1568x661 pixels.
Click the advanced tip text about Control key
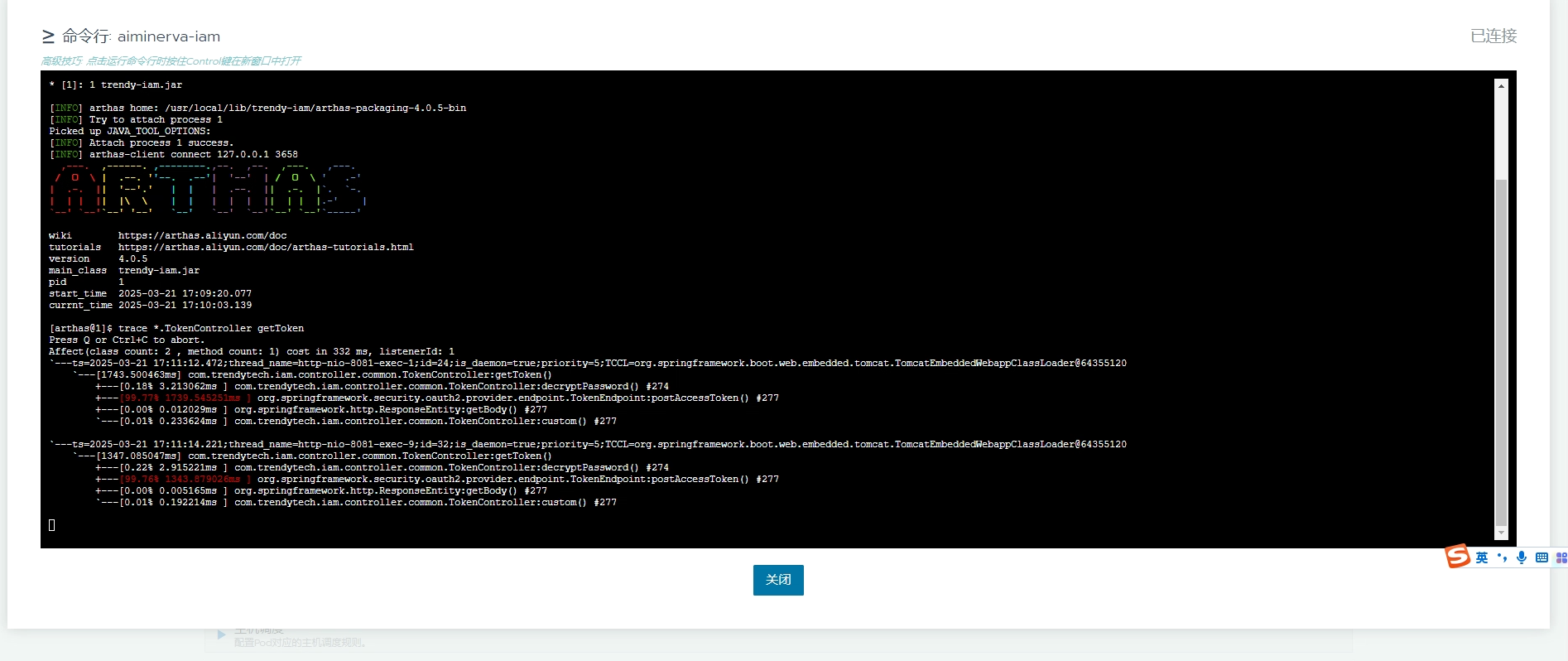pyautogui.click(x=171, y=61)
